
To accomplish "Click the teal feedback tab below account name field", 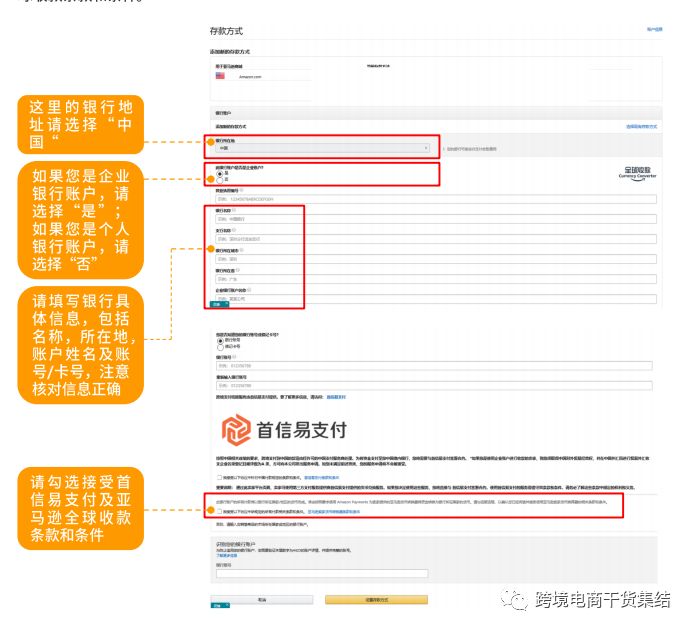I will pyautogui.click(x=220, y=304).
